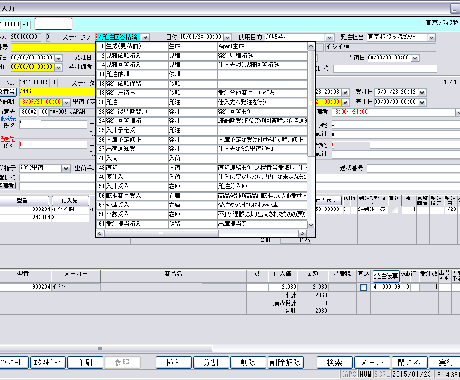Click the 2015/01 date in the status bar
The width and height of the screenshot is (460, 380).
[411, 374]
